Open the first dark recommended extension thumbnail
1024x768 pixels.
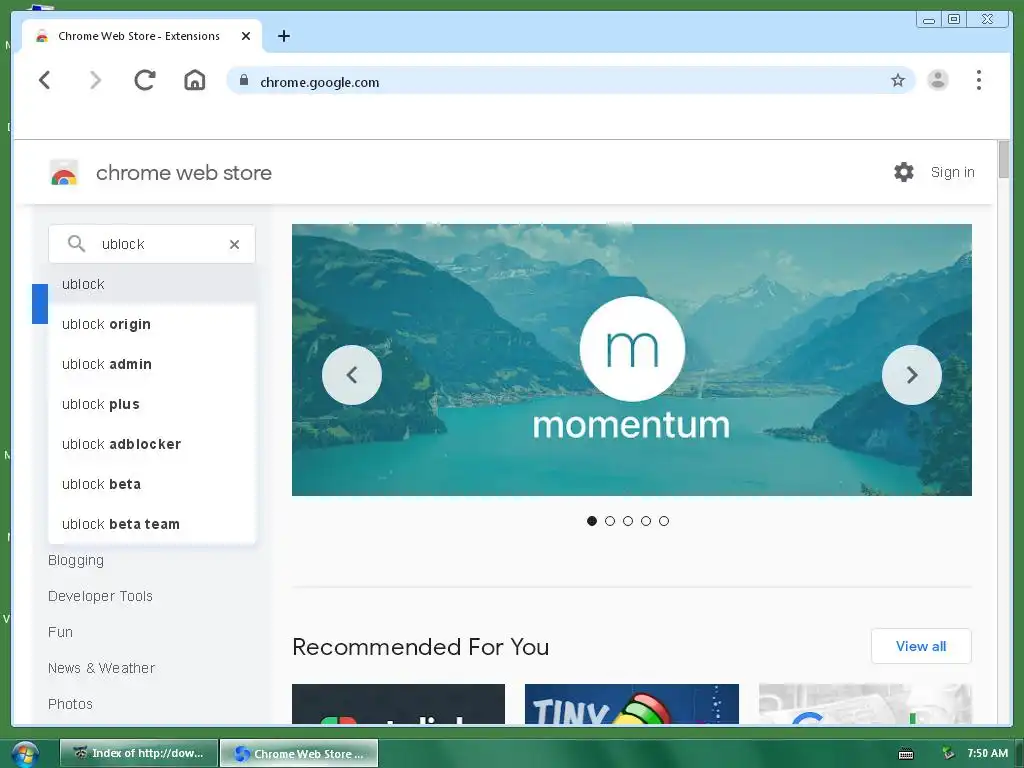[398, 703]
